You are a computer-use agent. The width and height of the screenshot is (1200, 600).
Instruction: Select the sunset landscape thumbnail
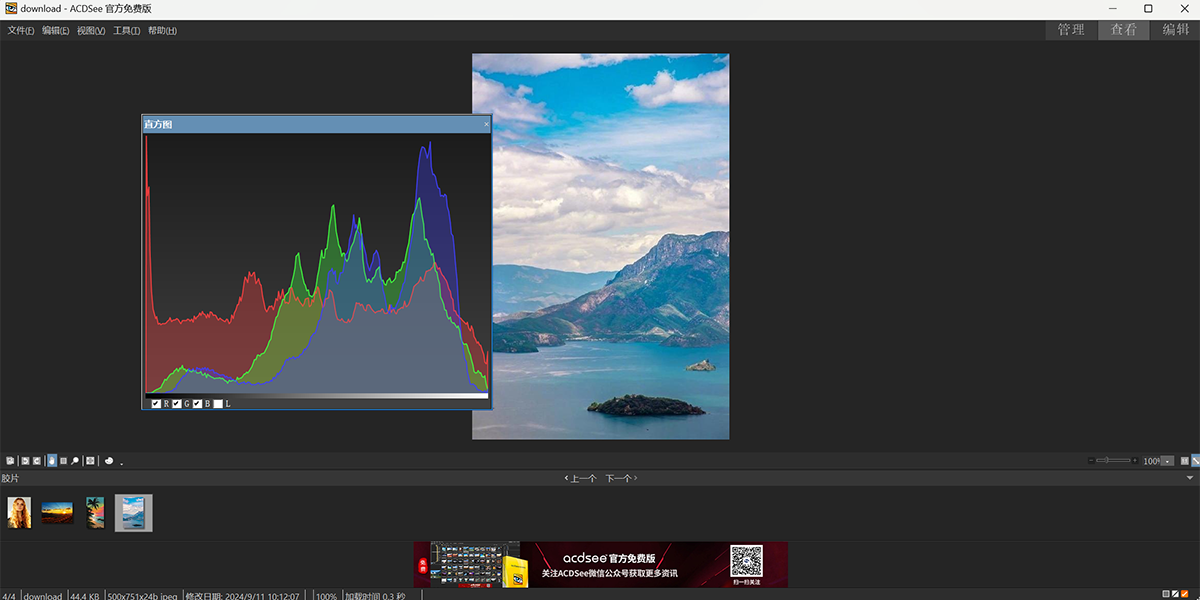[x=57, y=513]
